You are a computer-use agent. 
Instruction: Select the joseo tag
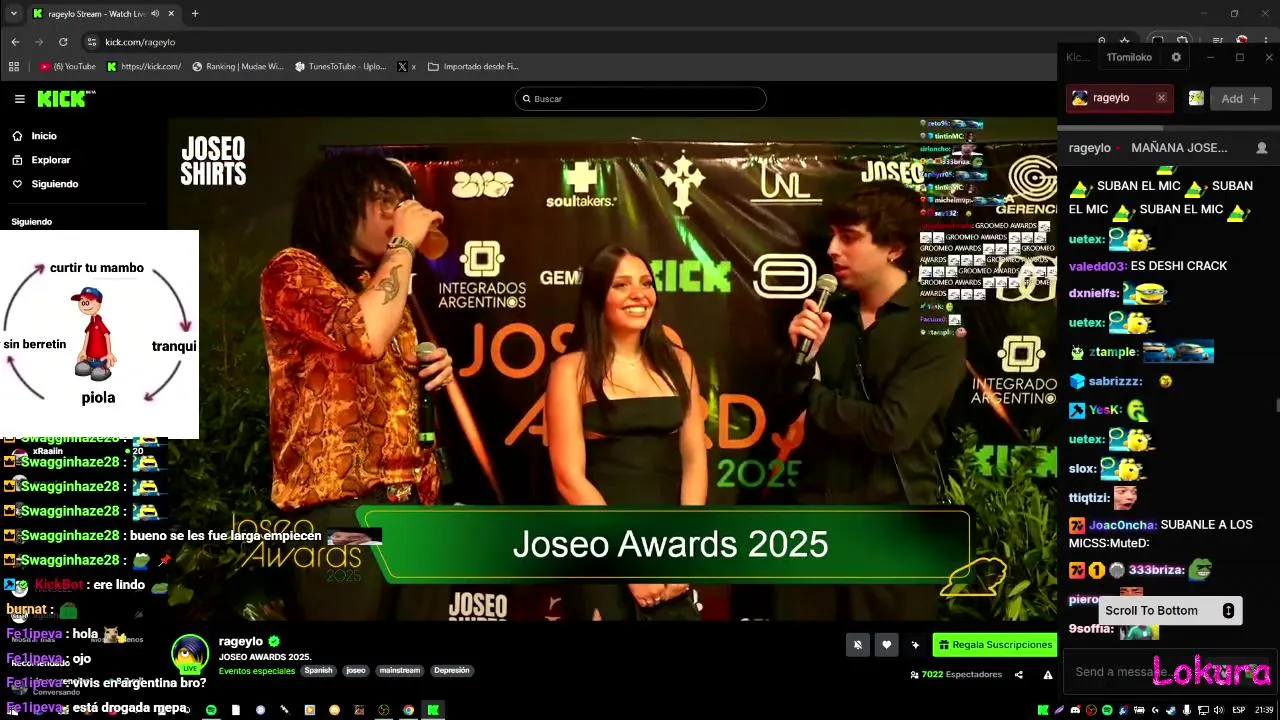[356, 671]
